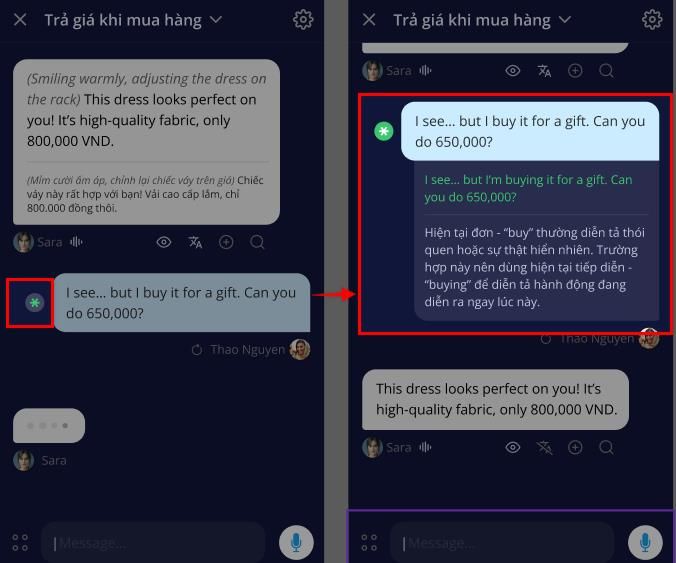Toggle eye visibility icon under left Sara message

click(x=164, y=242)
